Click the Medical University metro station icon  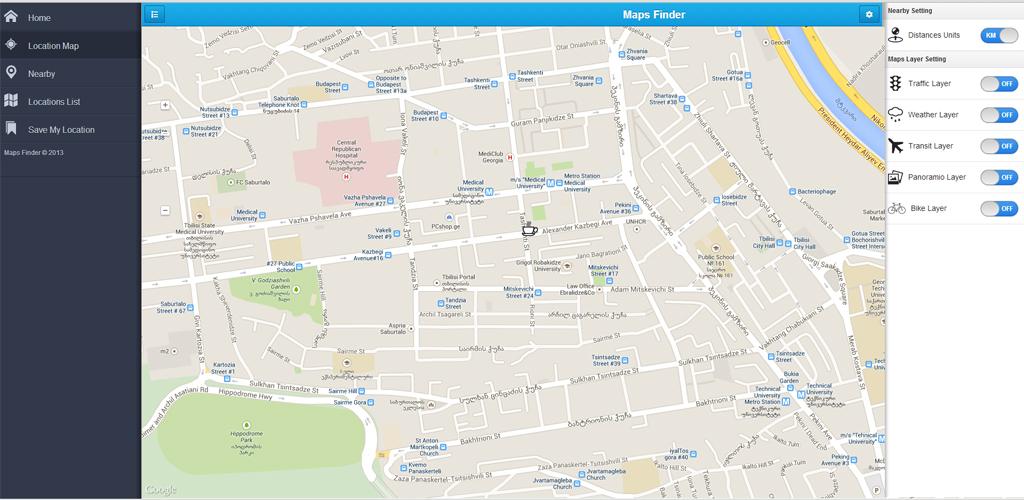489,192
